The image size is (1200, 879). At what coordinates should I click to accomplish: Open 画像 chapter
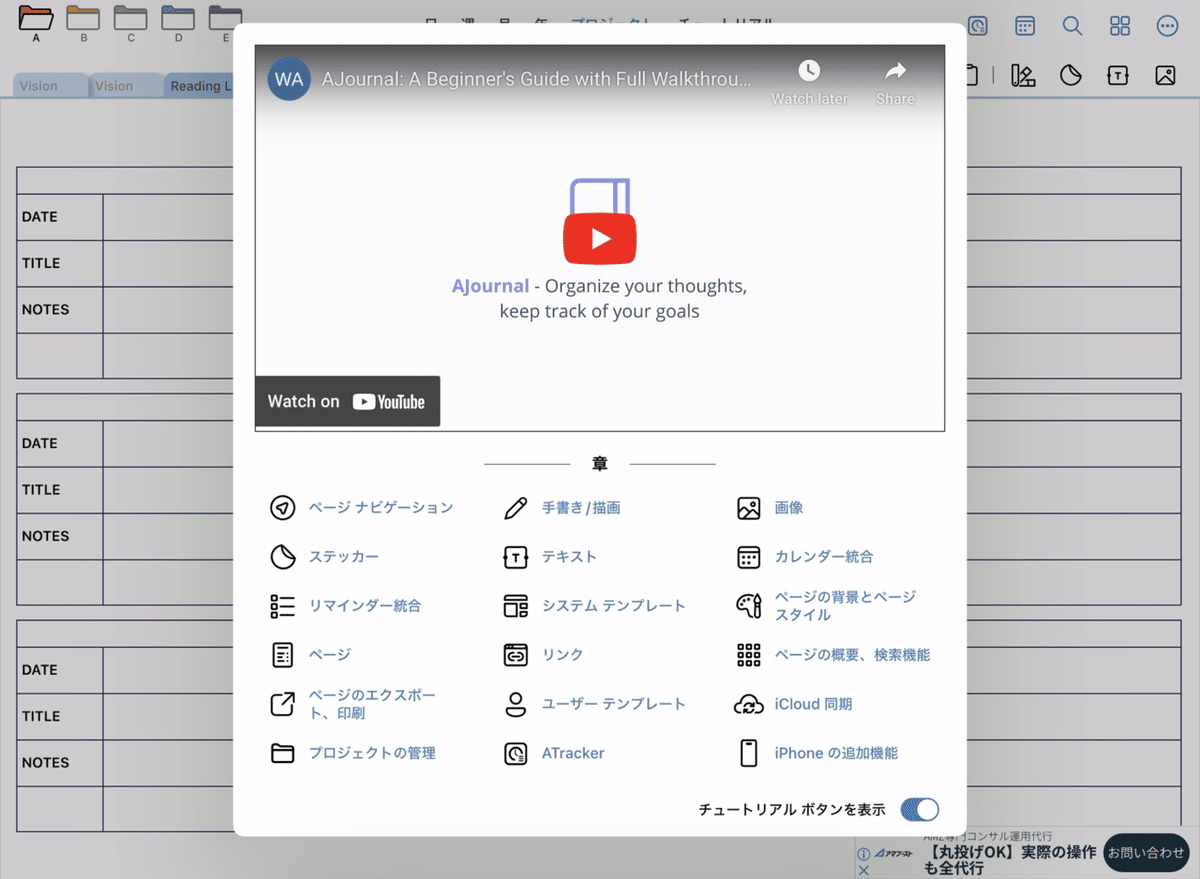click(x=789, y=508)
